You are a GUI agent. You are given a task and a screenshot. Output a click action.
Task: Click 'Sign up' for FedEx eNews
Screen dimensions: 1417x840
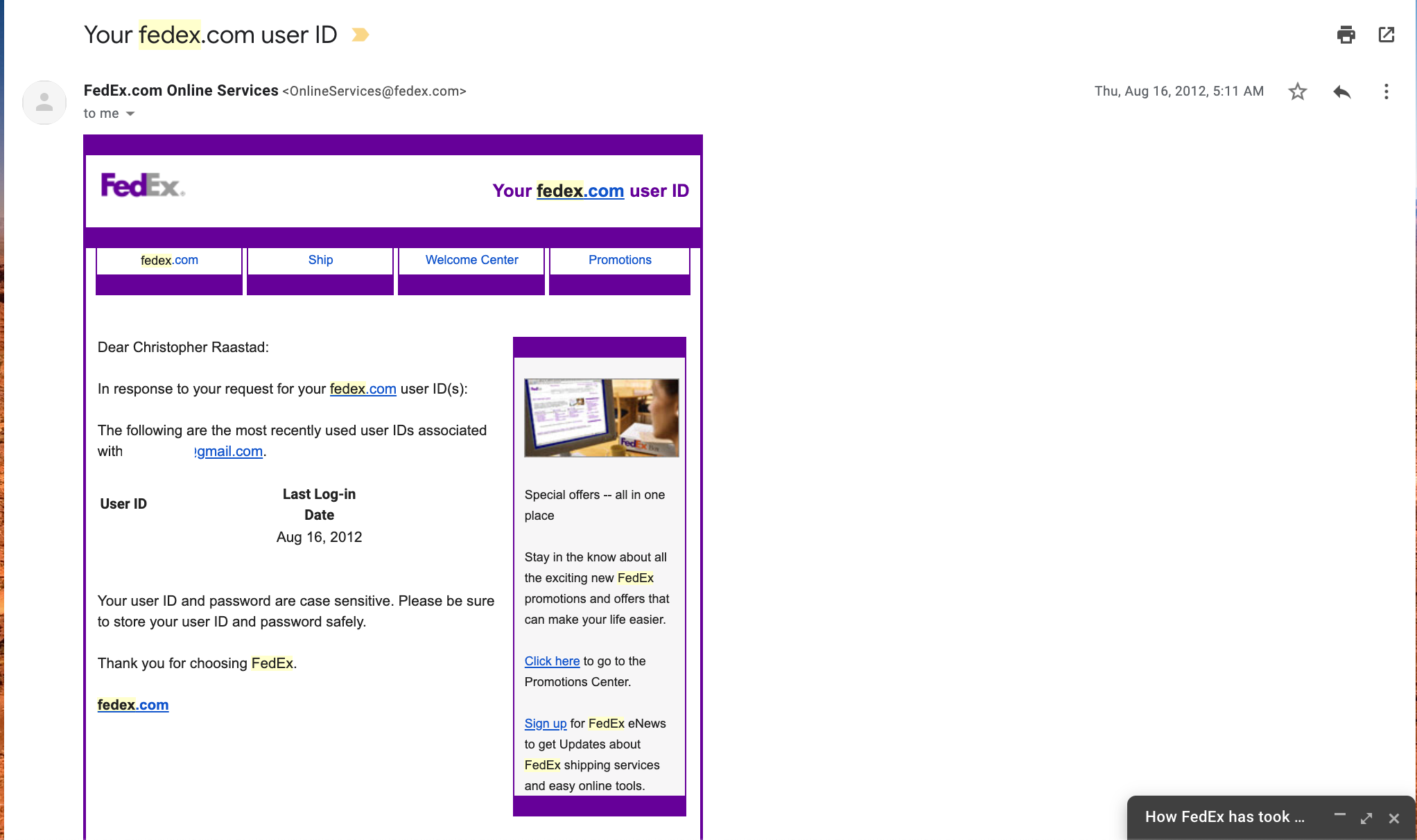click(x=546, y=724)
